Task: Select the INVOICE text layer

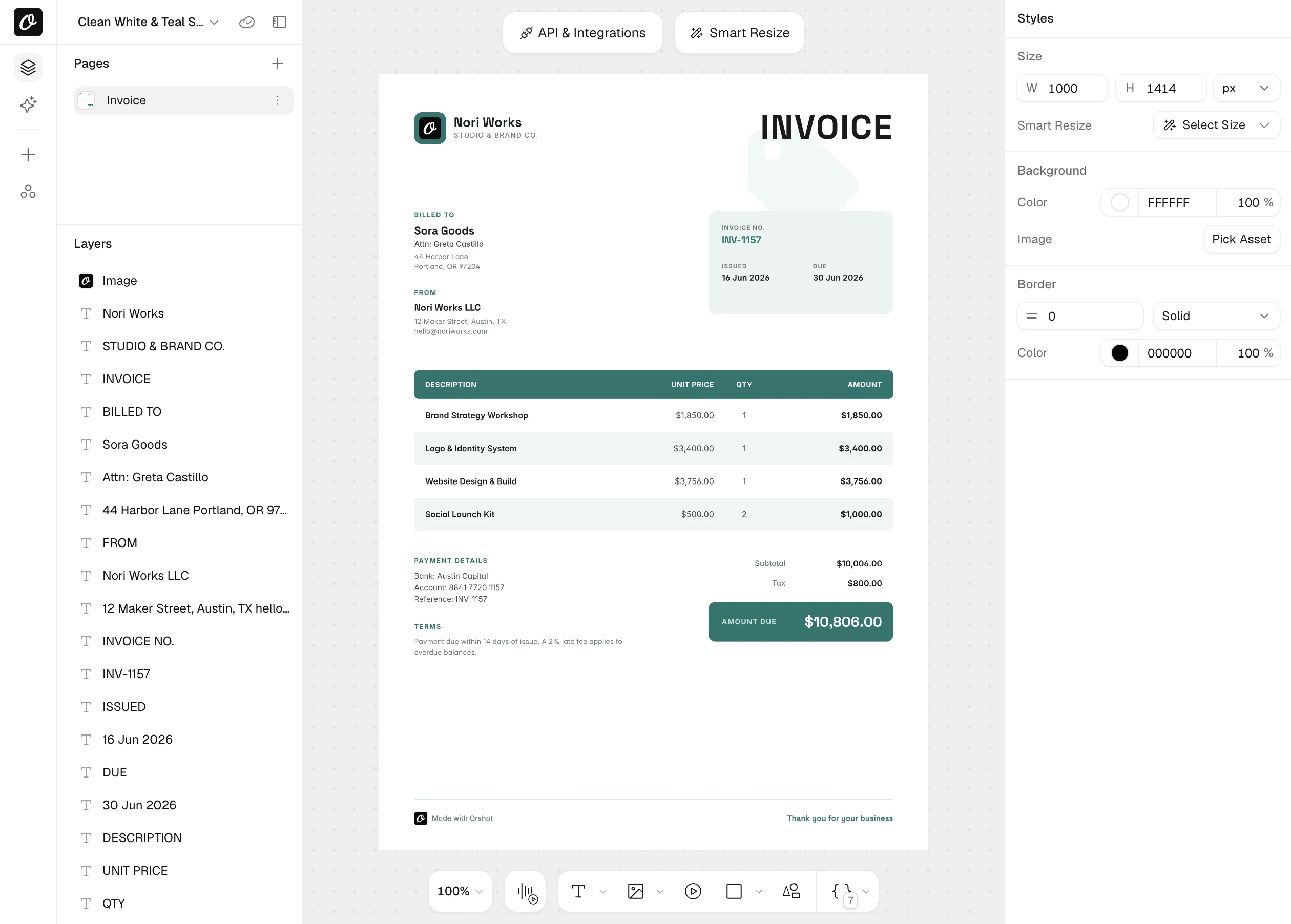Action: pyautogui.click(x=183, y=379)
